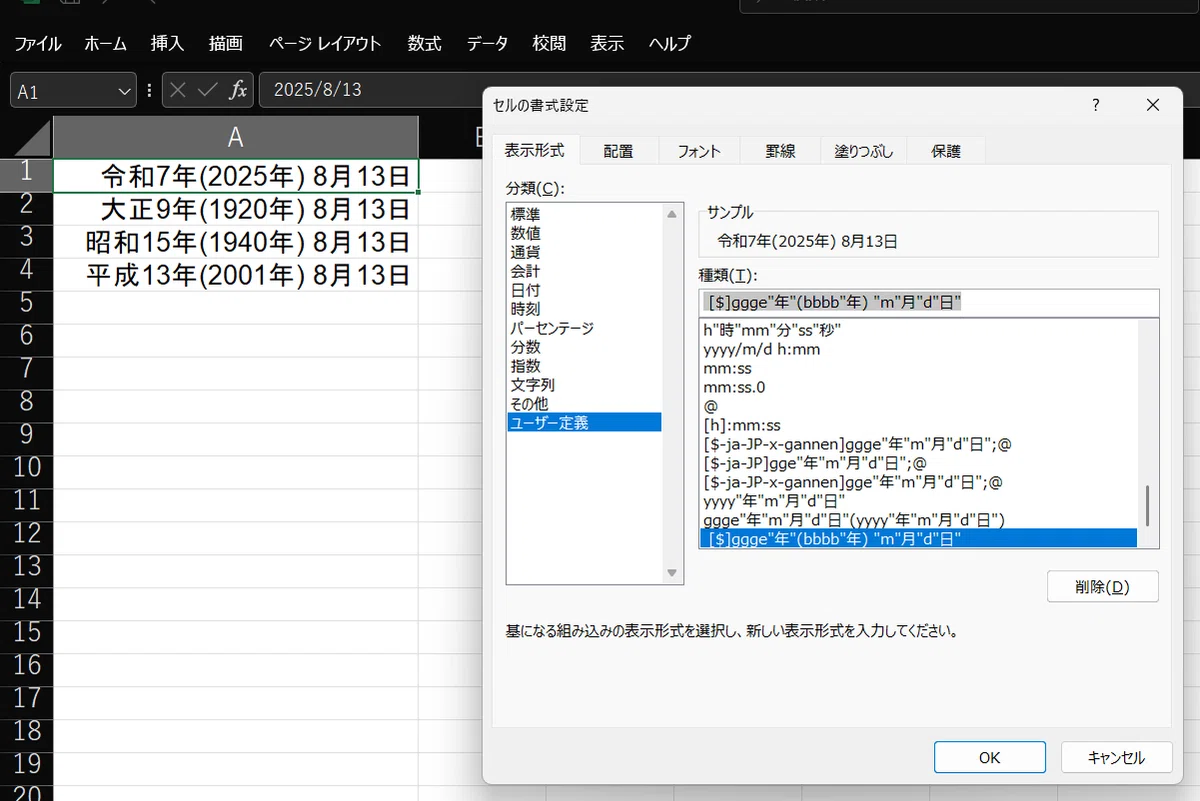Select row 5 header
This screenshot has height=801, width=1200.
26,302
